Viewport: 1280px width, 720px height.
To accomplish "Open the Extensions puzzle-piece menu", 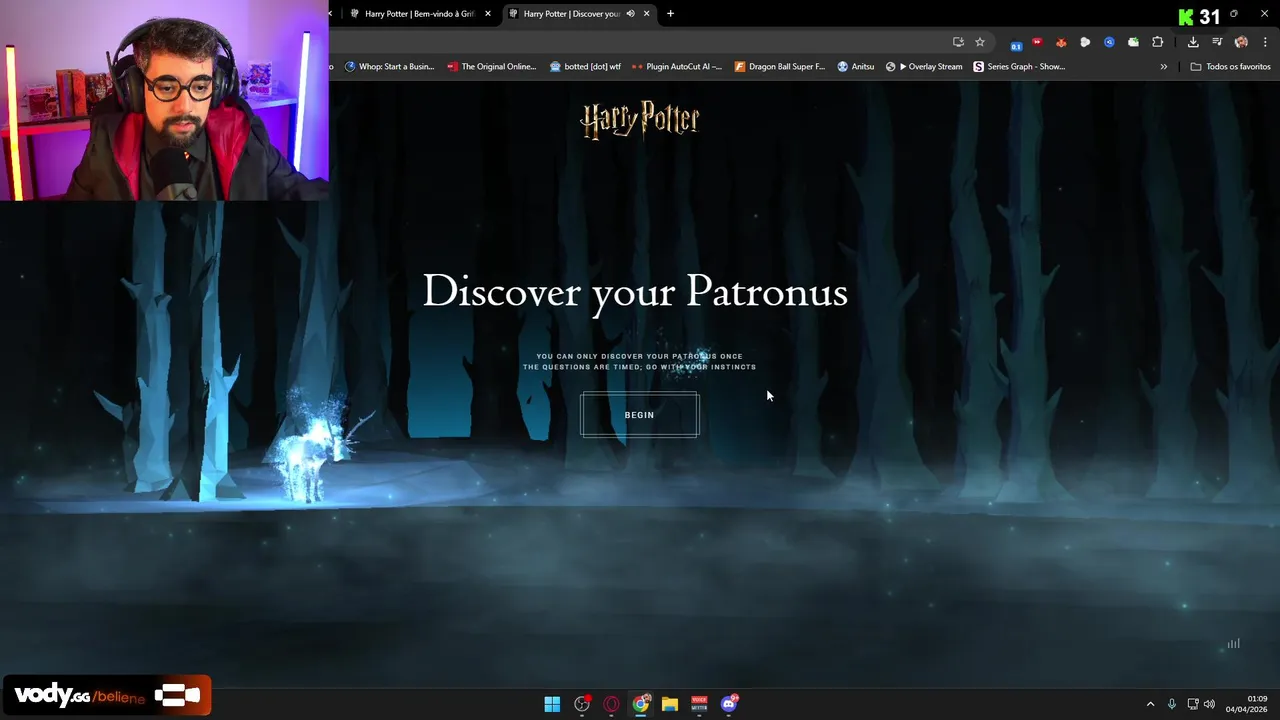I will click(1157, 42).
